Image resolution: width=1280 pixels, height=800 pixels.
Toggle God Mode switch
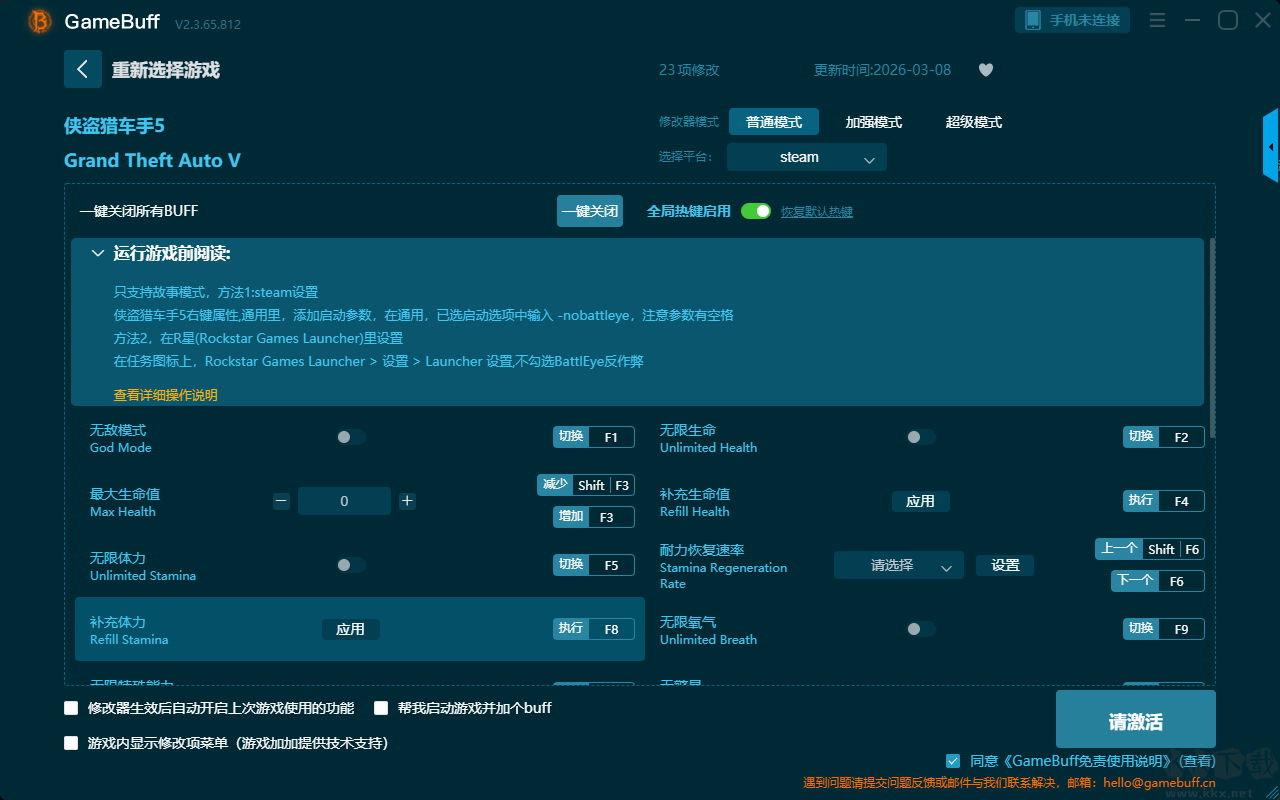(351, 437)
